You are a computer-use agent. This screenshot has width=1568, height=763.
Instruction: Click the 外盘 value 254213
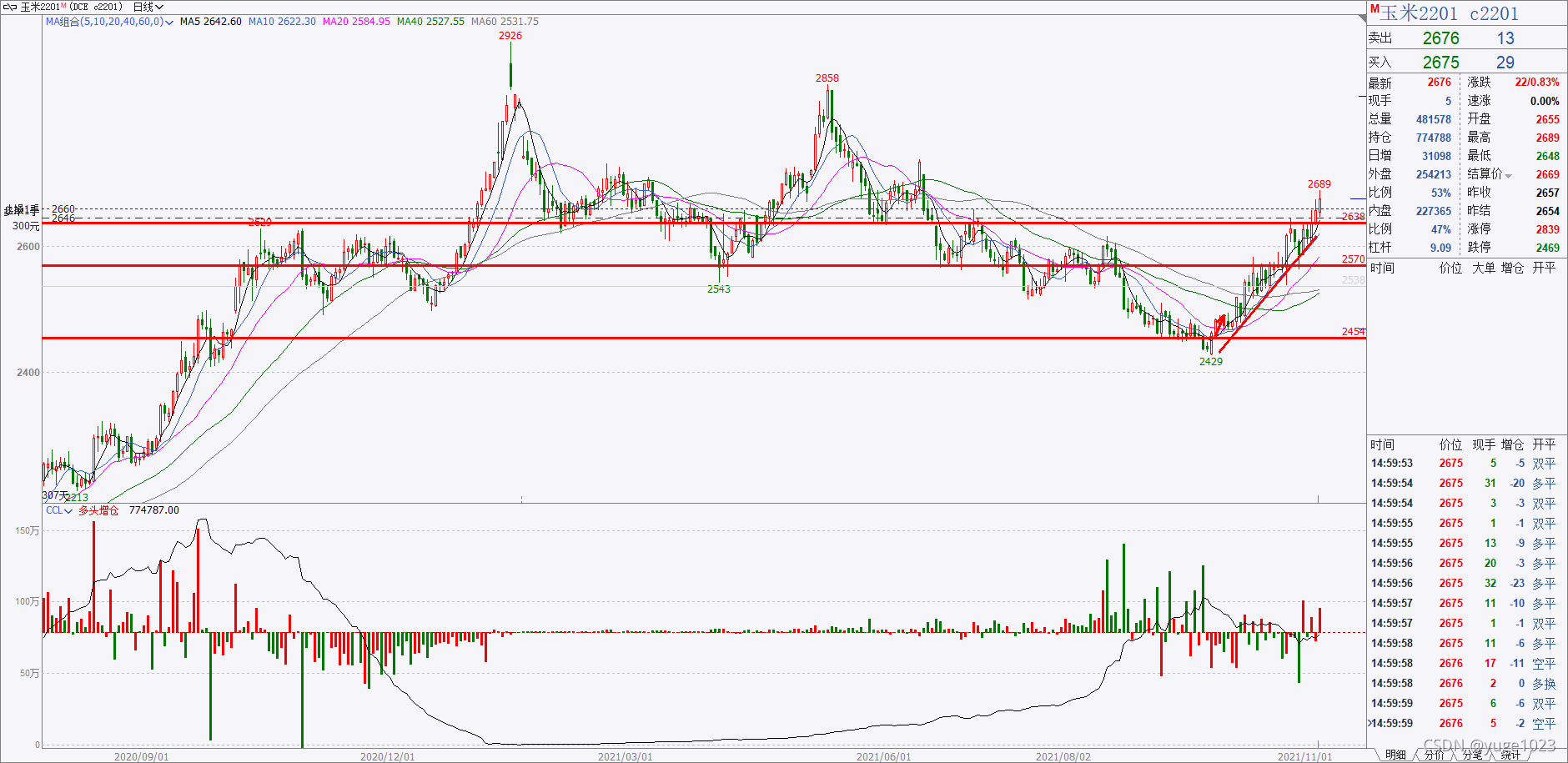click(x=1433, y=174)
